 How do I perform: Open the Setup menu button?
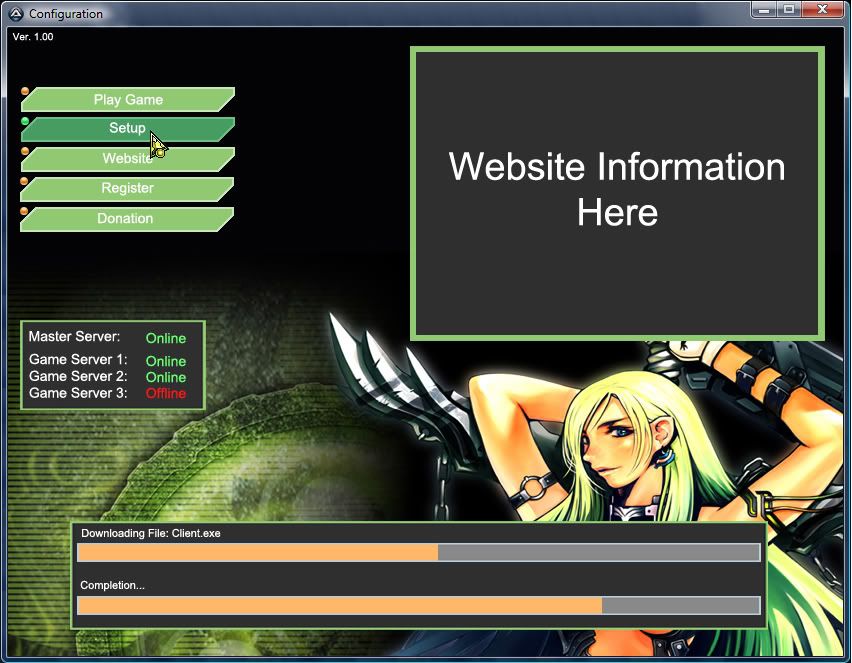tap(128, 129)
